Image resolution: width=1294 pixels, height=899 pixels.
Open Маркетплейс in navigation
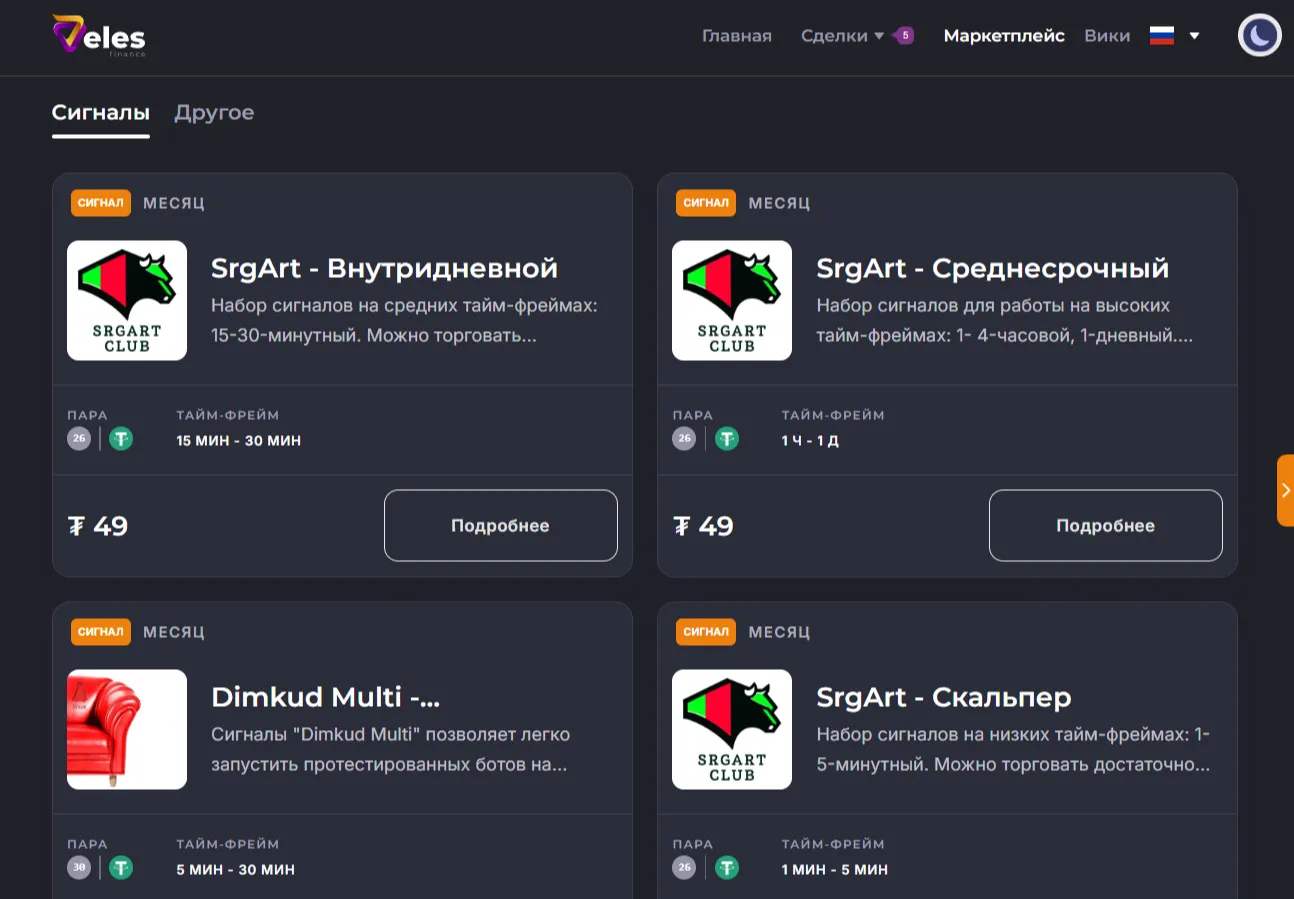(x=1003, y=36)
